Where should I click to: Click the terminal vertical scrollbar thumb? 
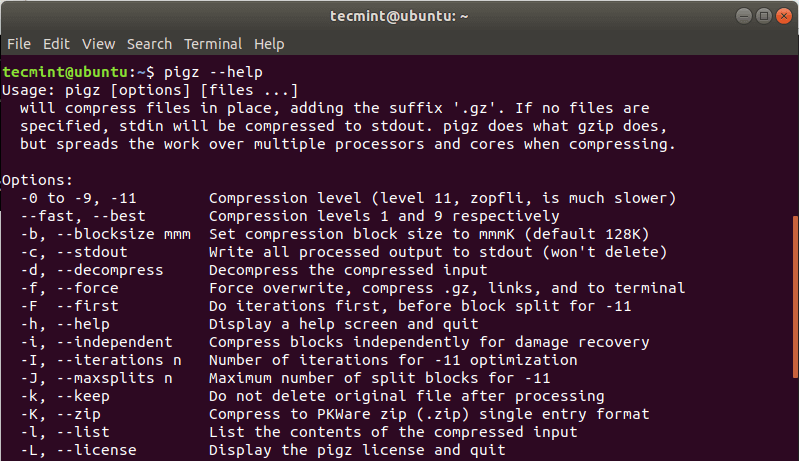pos(795,297)
